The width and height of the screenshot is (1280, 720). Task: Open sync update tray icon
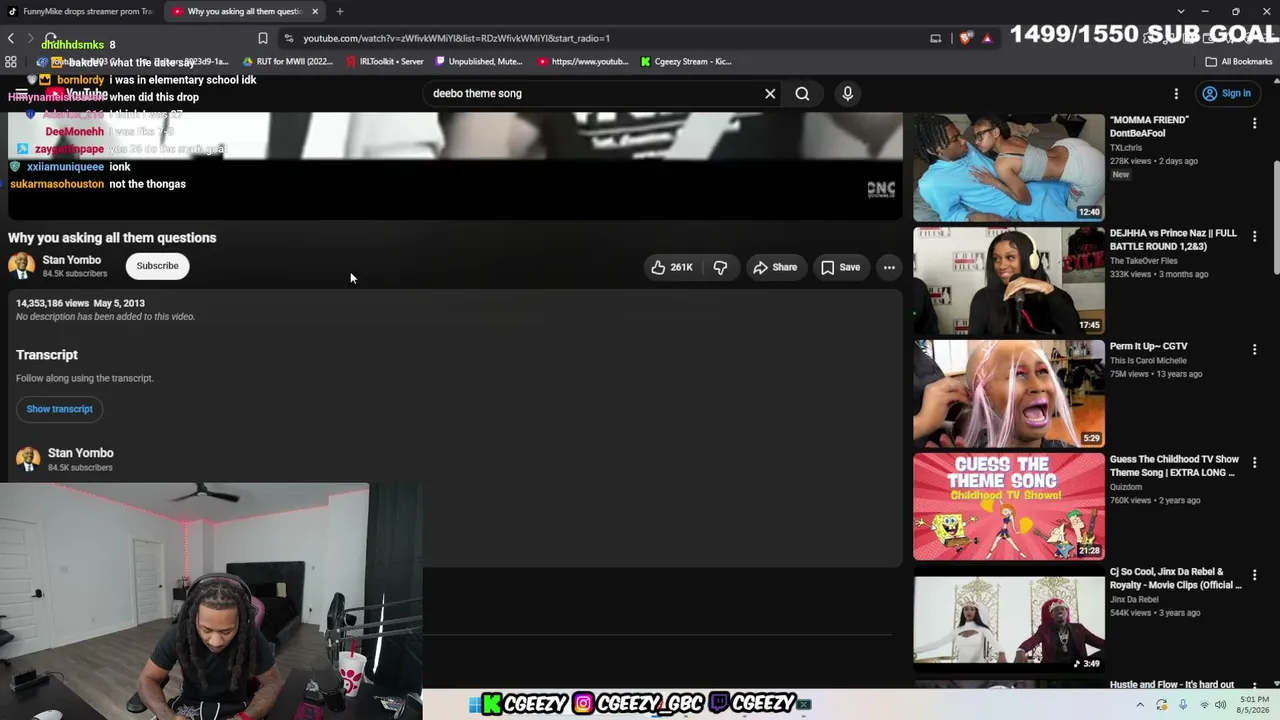point(1161,704)
